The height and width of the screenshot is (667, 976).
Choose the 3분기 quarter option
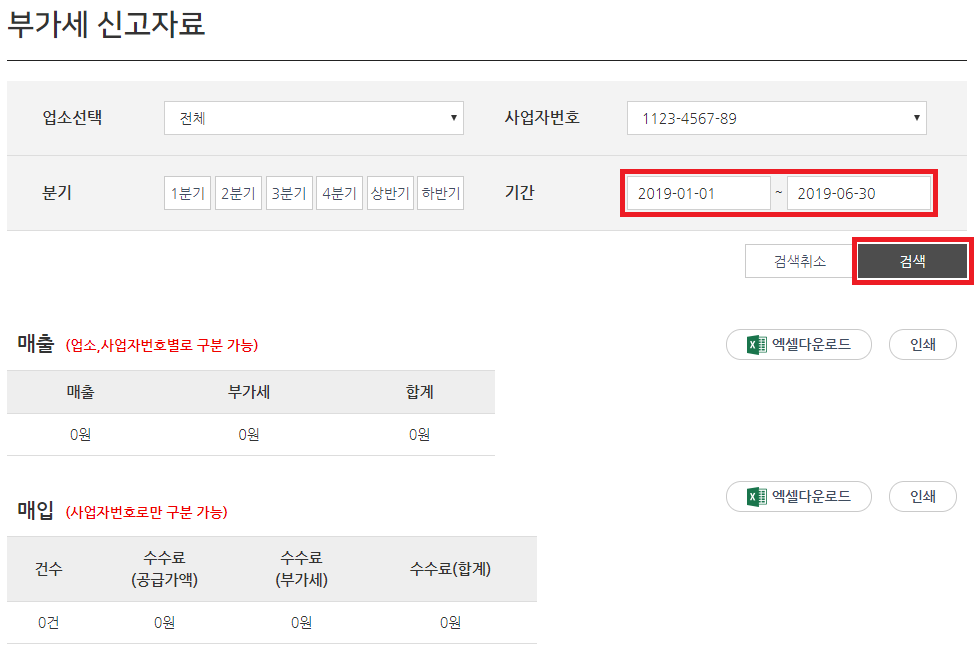pos(289,193)
